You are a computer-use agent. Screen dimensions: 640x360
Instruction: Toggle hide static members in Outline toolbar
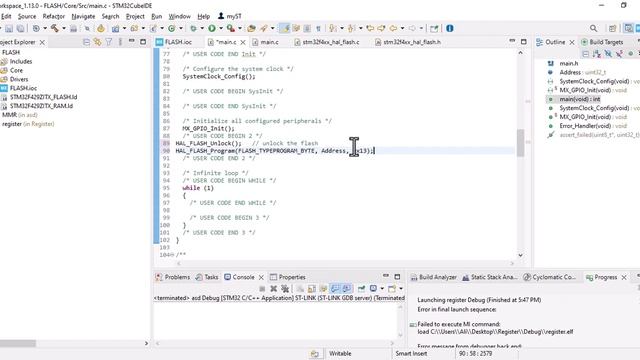[x=619, y=54]
